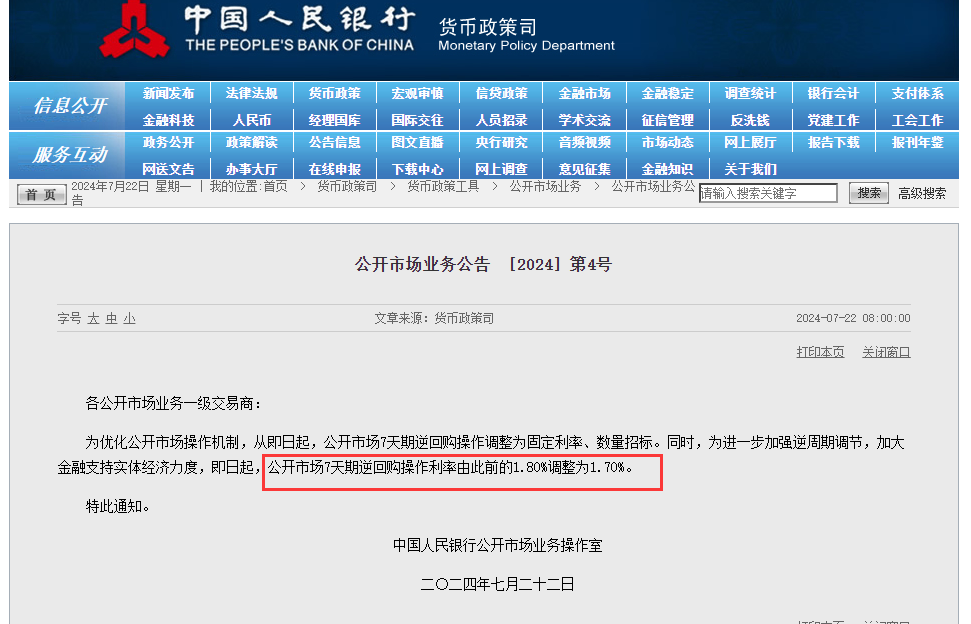Screen dimensions: 971x624
Task: Open 金融稳定 section
Action: (x=668, y=93)
